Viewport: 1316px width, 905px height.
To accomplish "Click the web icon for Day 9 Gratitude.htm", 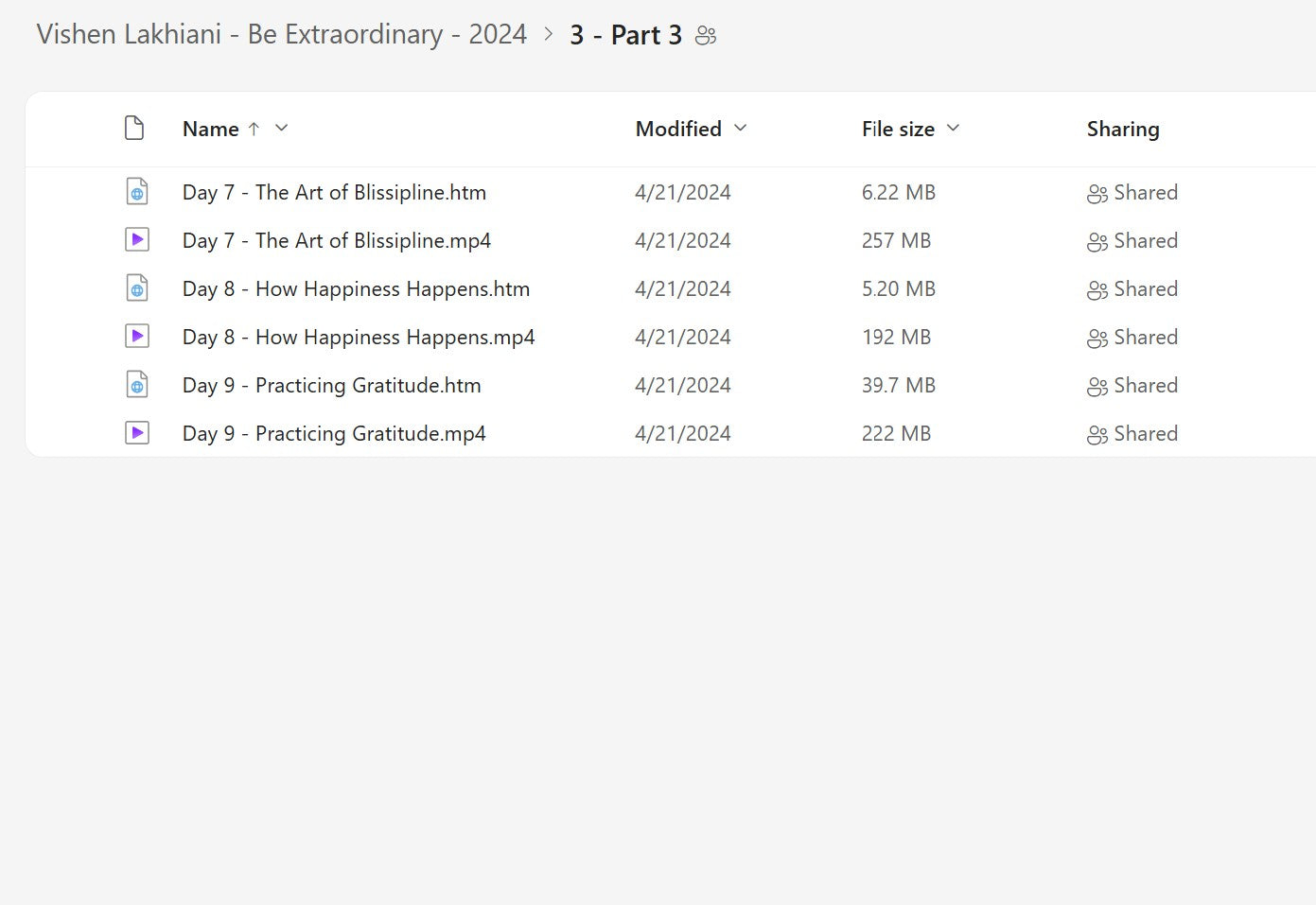I will point(137,385).
